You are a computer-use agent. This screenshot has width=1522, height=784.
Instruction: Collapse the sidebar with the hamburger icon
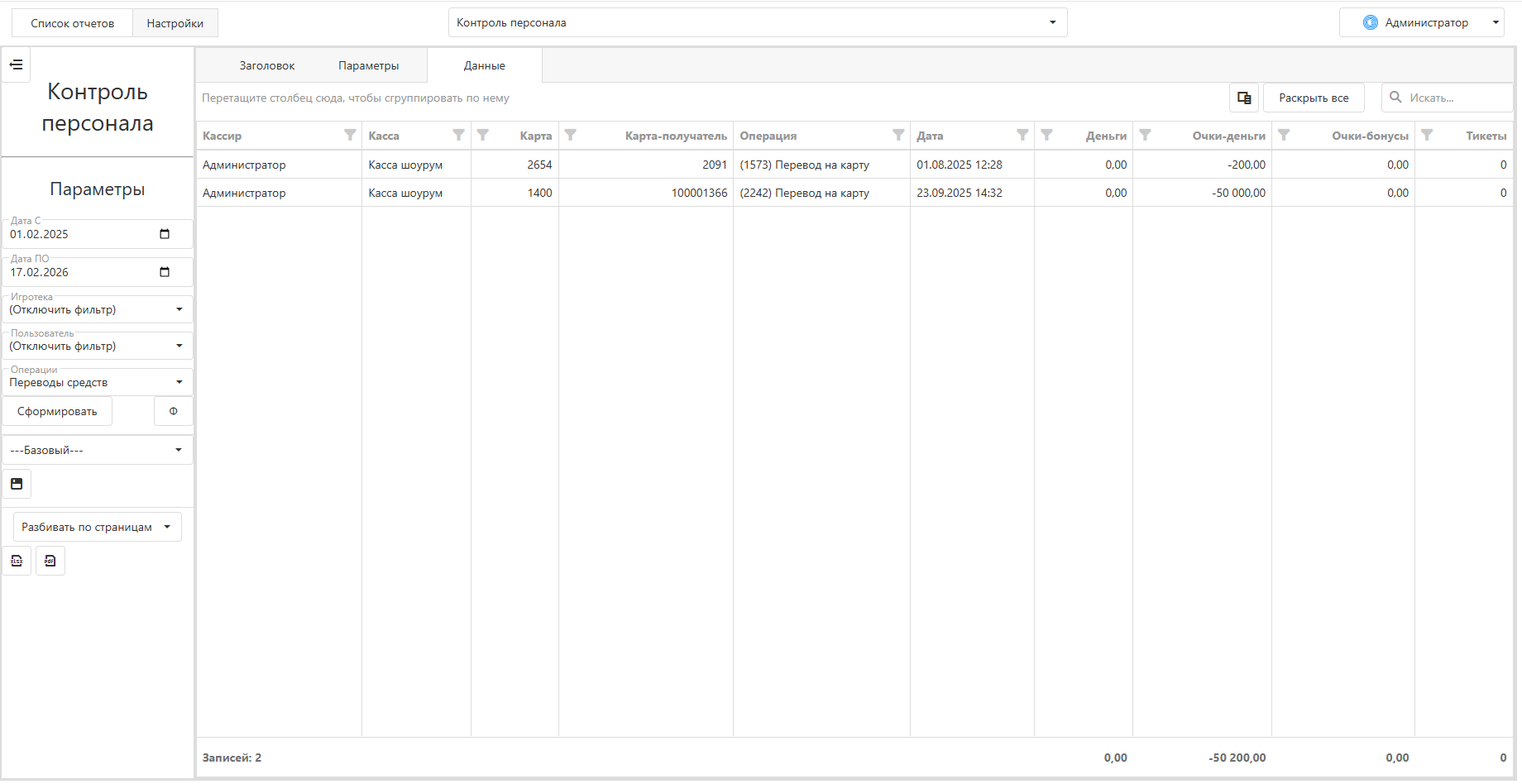[16, 65]
